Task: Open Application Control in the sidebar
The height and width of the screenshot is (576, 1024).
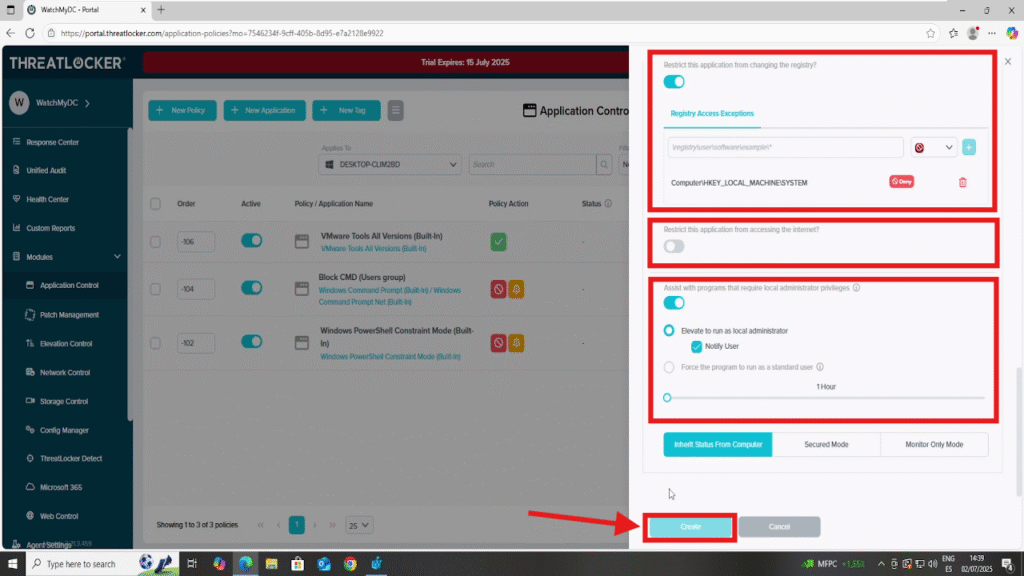Action: 69,285
